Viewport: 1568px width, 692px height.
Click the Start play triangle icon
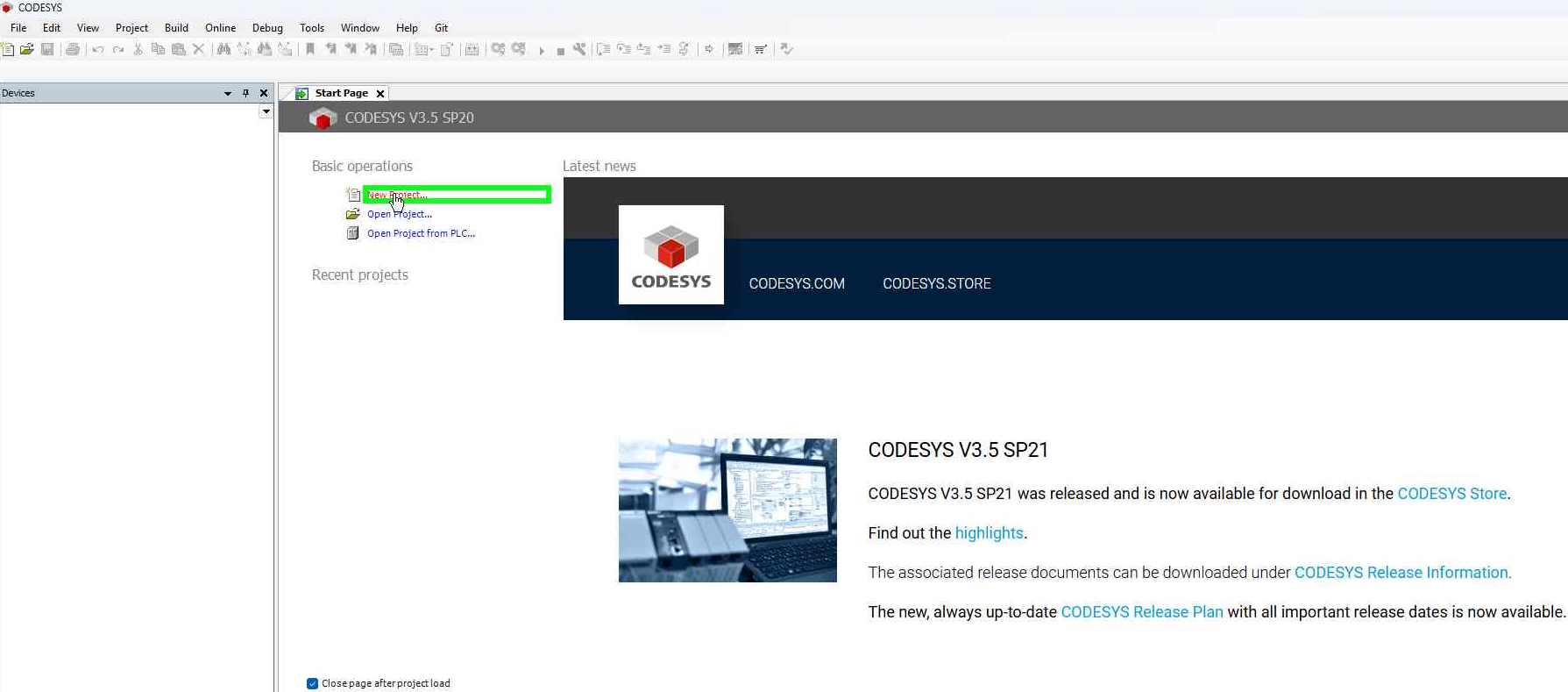click(542, 51)
